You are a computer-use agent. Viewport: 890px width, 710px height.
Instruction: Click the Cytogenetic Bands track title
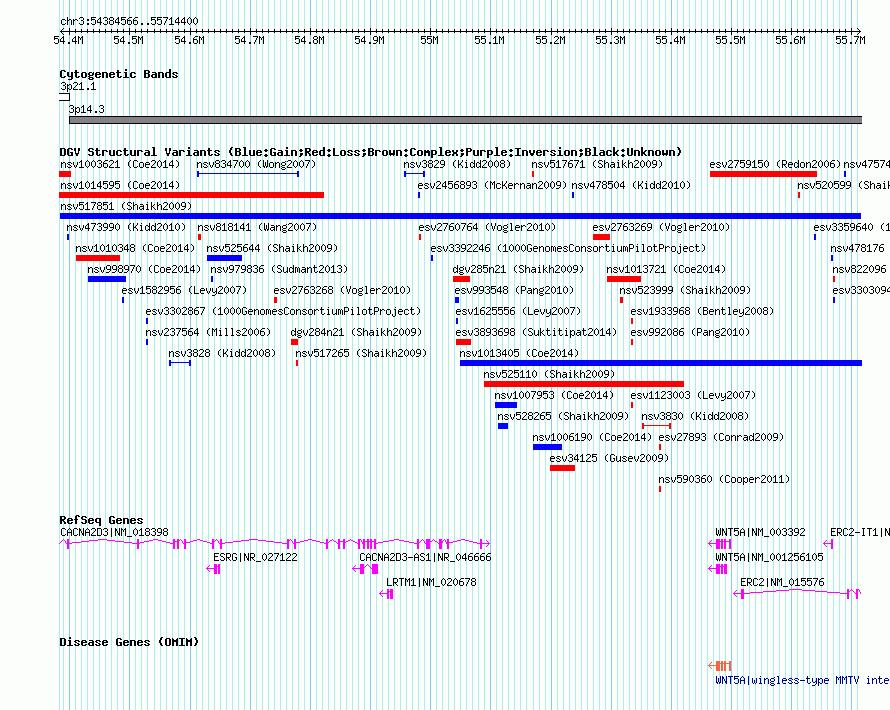(119, 74)
